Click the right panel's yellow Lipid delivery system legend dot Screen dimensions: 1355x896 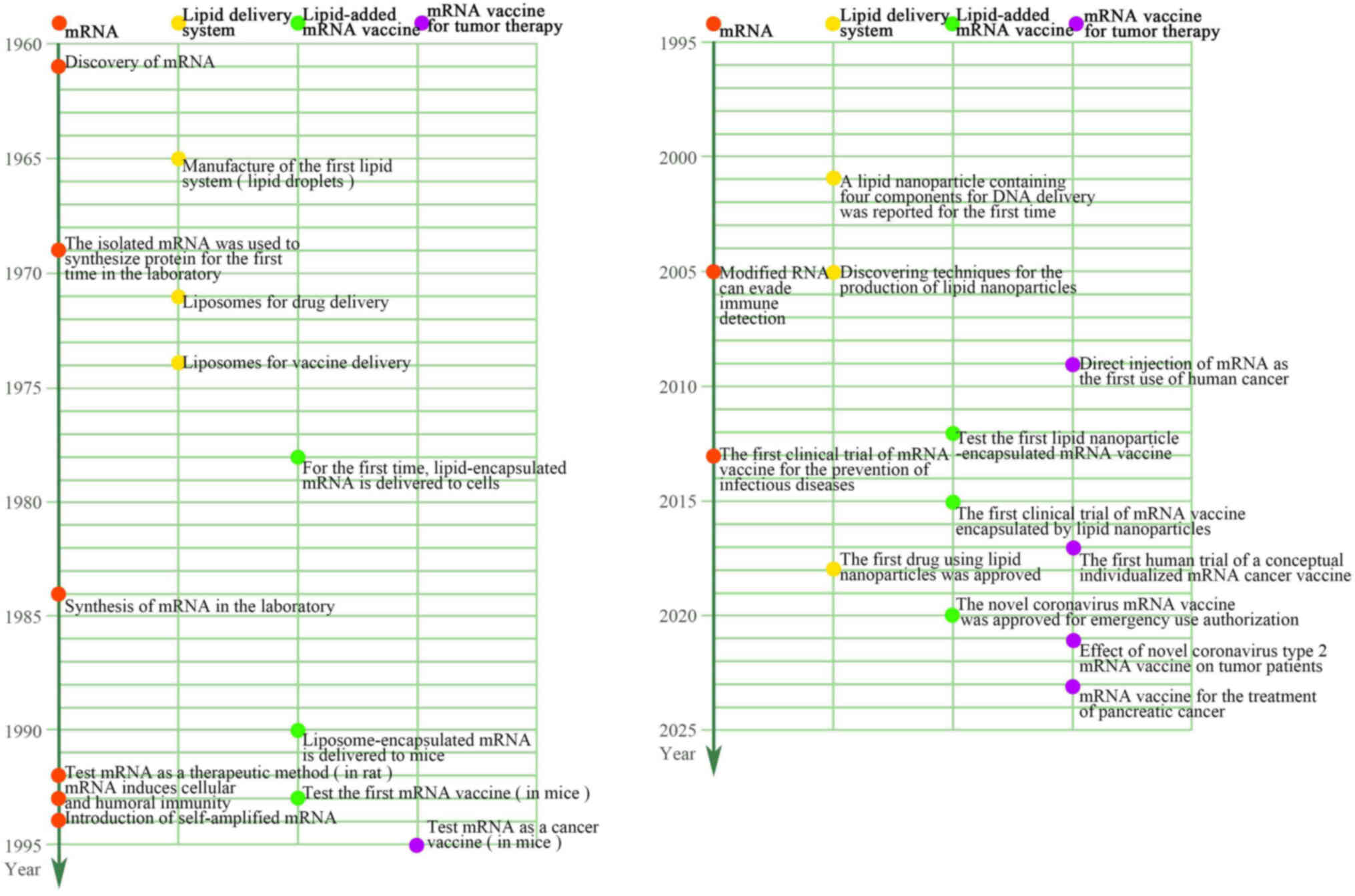(x=833, y=24)
